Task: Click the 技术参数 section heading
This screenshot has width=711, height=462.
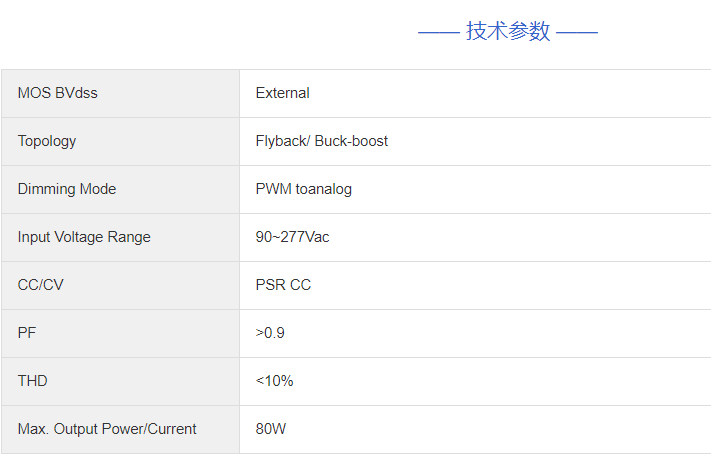Action: (508, 31)
